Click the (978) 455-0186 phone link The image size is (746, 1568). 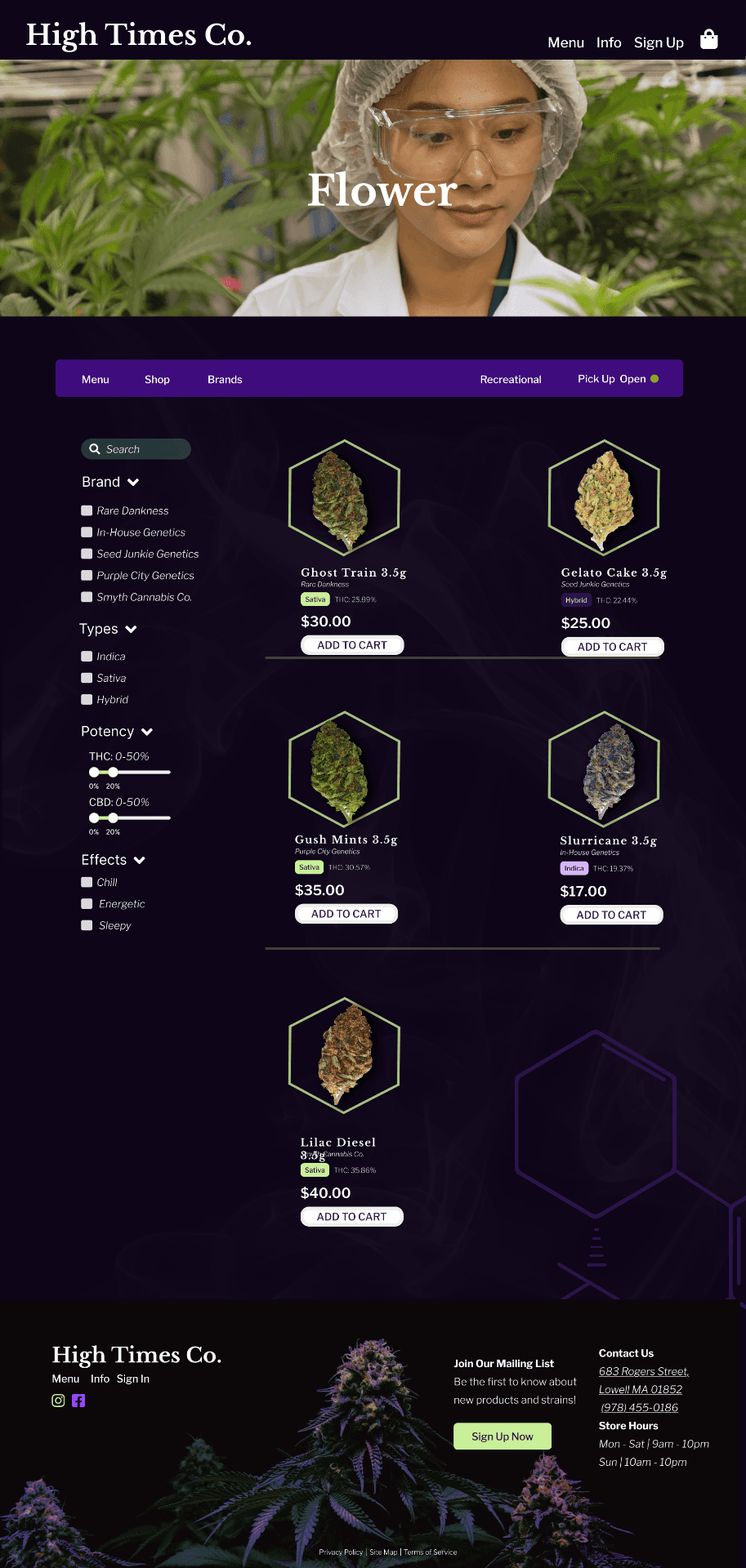pyautogui.click(x=639, y=1407)
